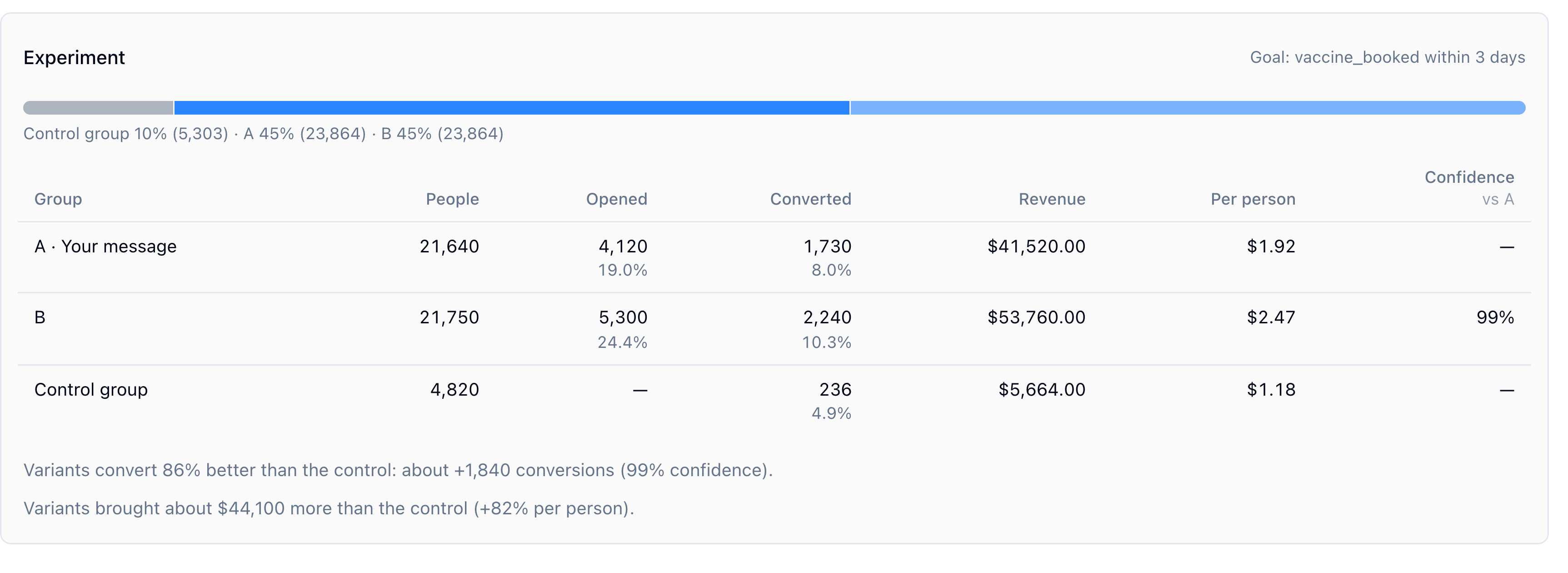
Task: Click the goal text 'vaccine_booked within 3 days'
Action: pyautogui.click(x=1410, y=57)
